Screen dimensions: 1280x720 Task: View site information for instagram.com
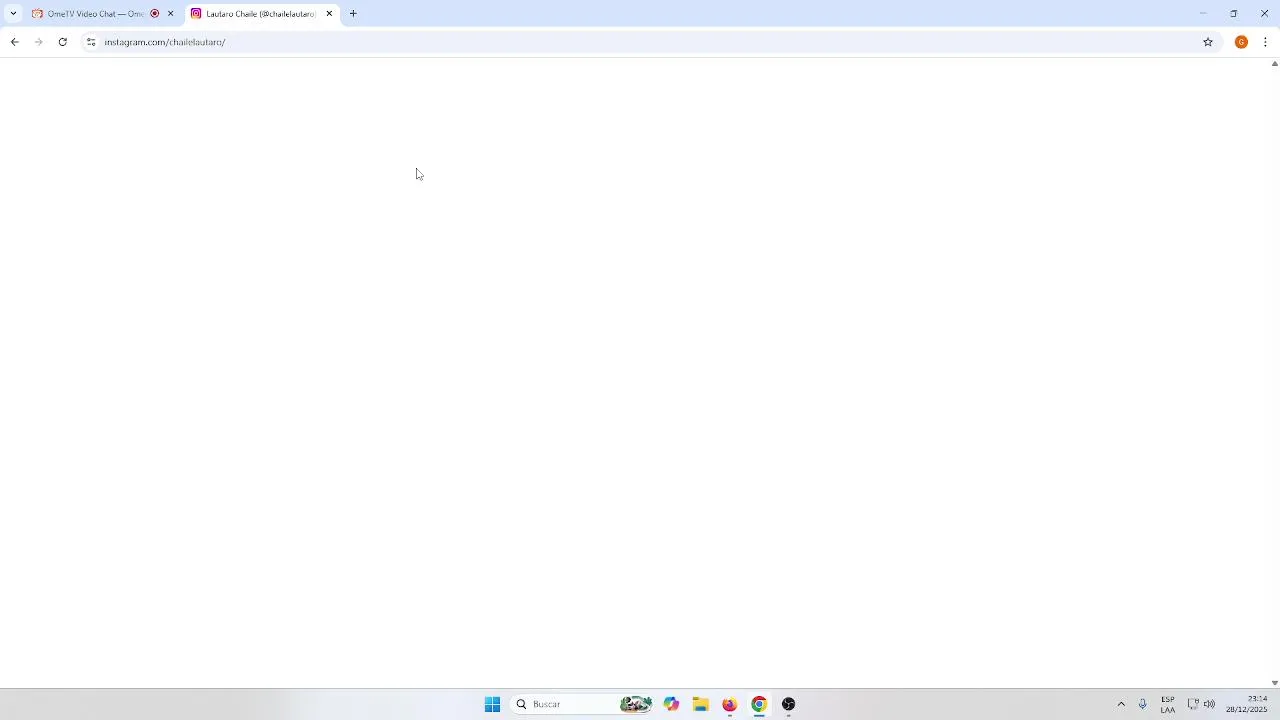(91, 42)
